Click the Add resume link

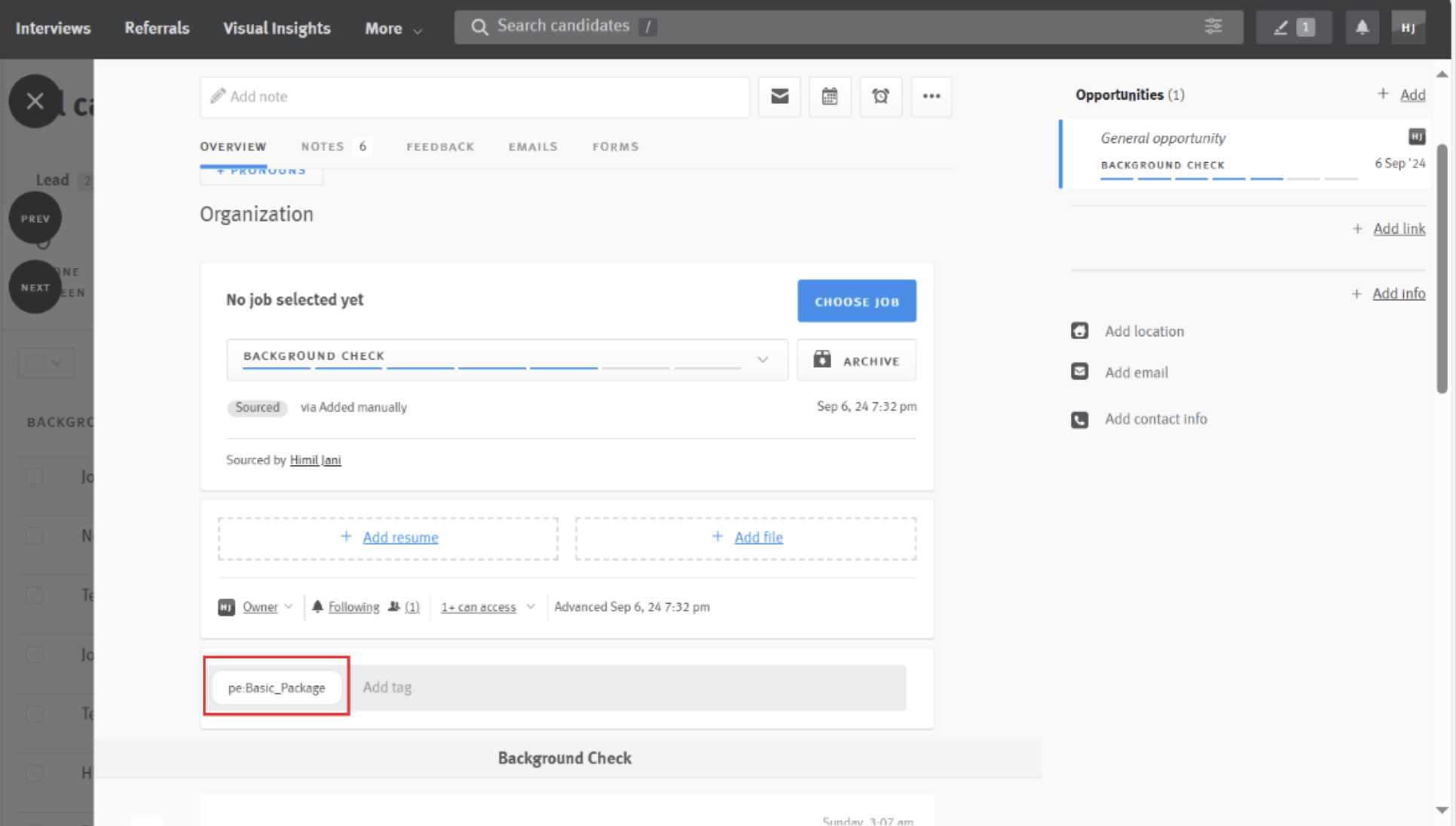(x=400, y=538)
